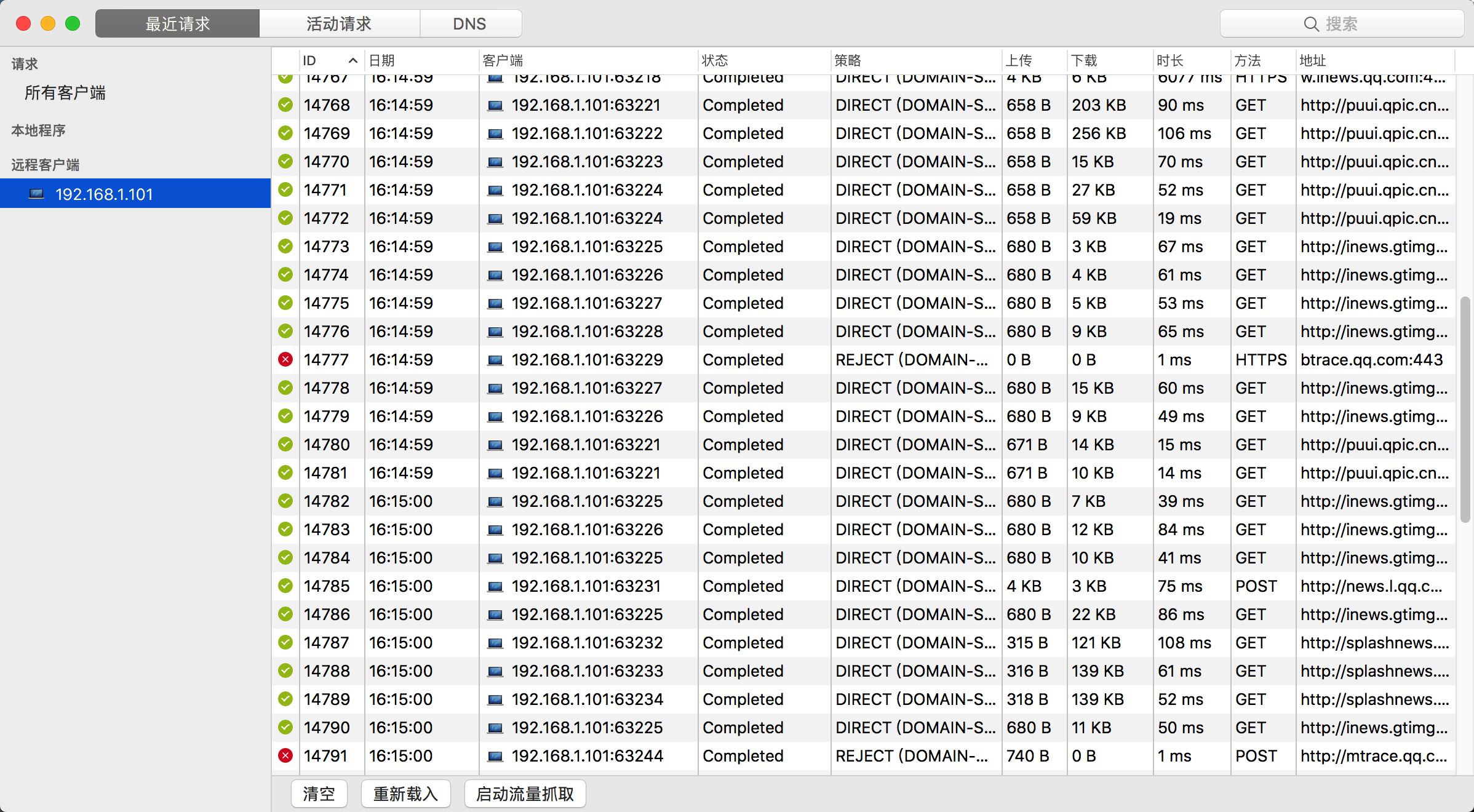Select the 最近请求 tab

pyautogui.click(x=177, y=23)
